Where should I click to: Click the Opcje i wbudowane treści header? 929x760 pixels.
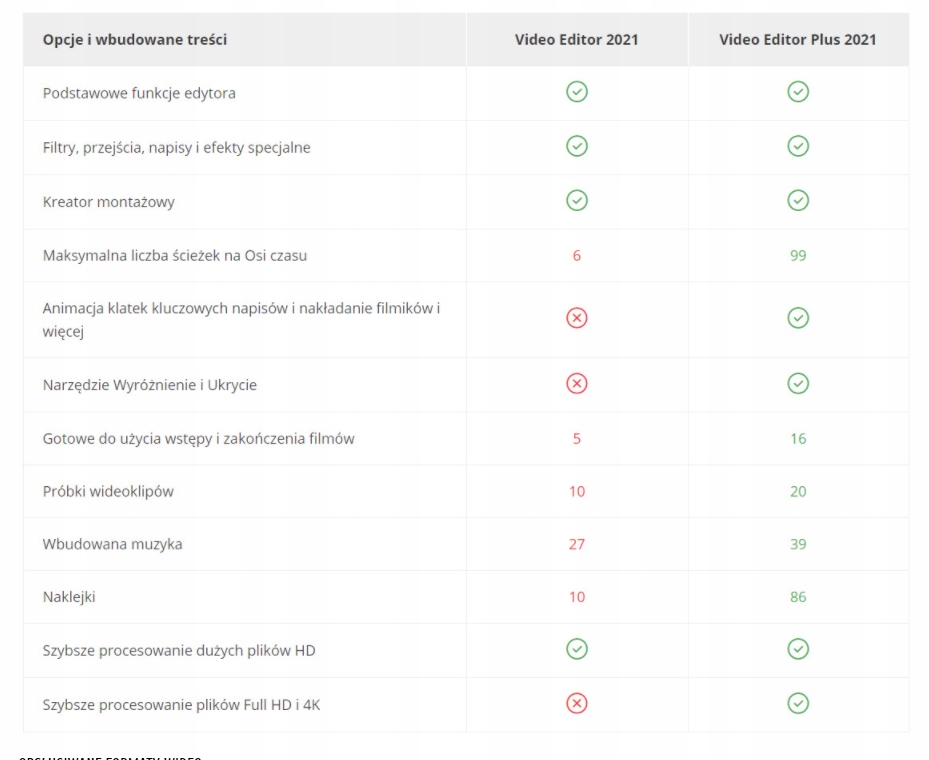coord(135,40)
